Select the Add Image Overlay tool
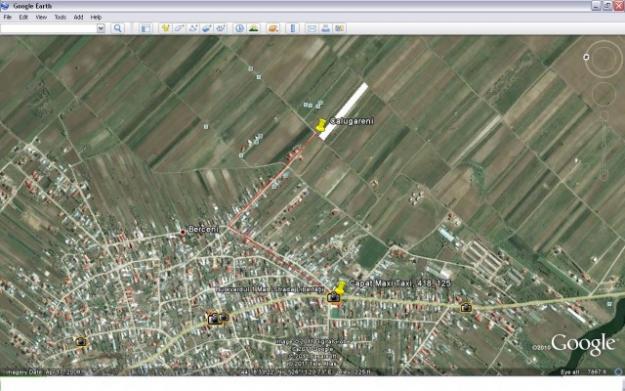 206,28
